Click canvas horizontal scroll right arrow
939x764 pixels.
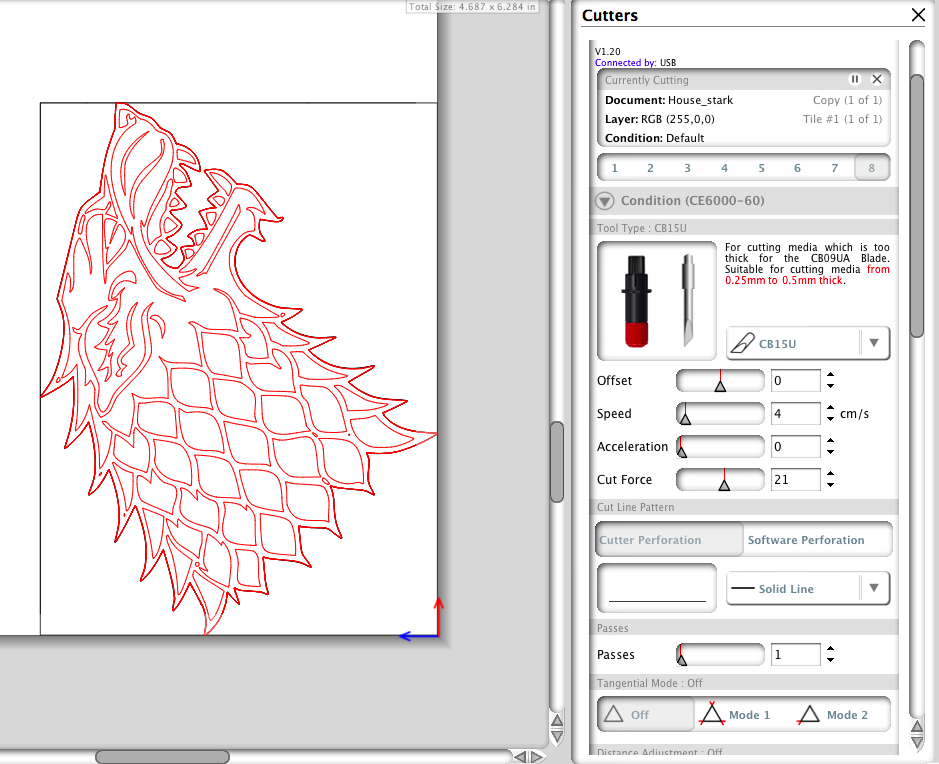pos(537,757)
